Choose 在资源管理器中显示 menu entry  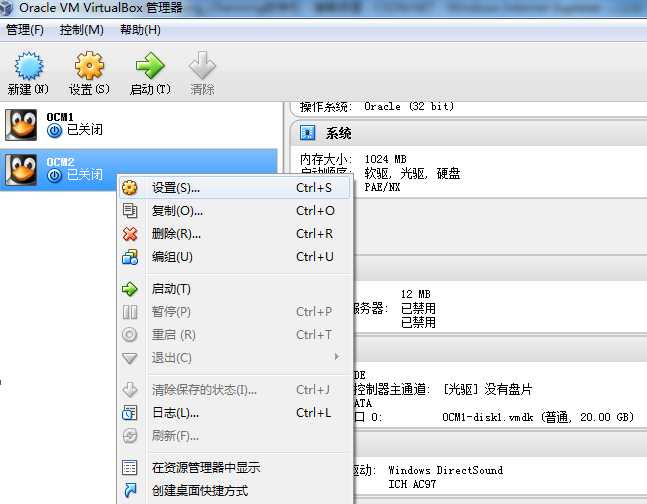pos(234,467)
